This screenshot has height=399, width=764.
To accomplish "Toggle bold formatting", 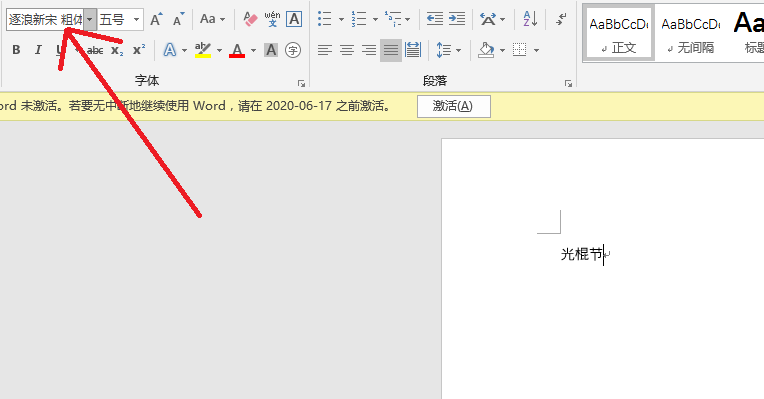I will coord(16,50).
